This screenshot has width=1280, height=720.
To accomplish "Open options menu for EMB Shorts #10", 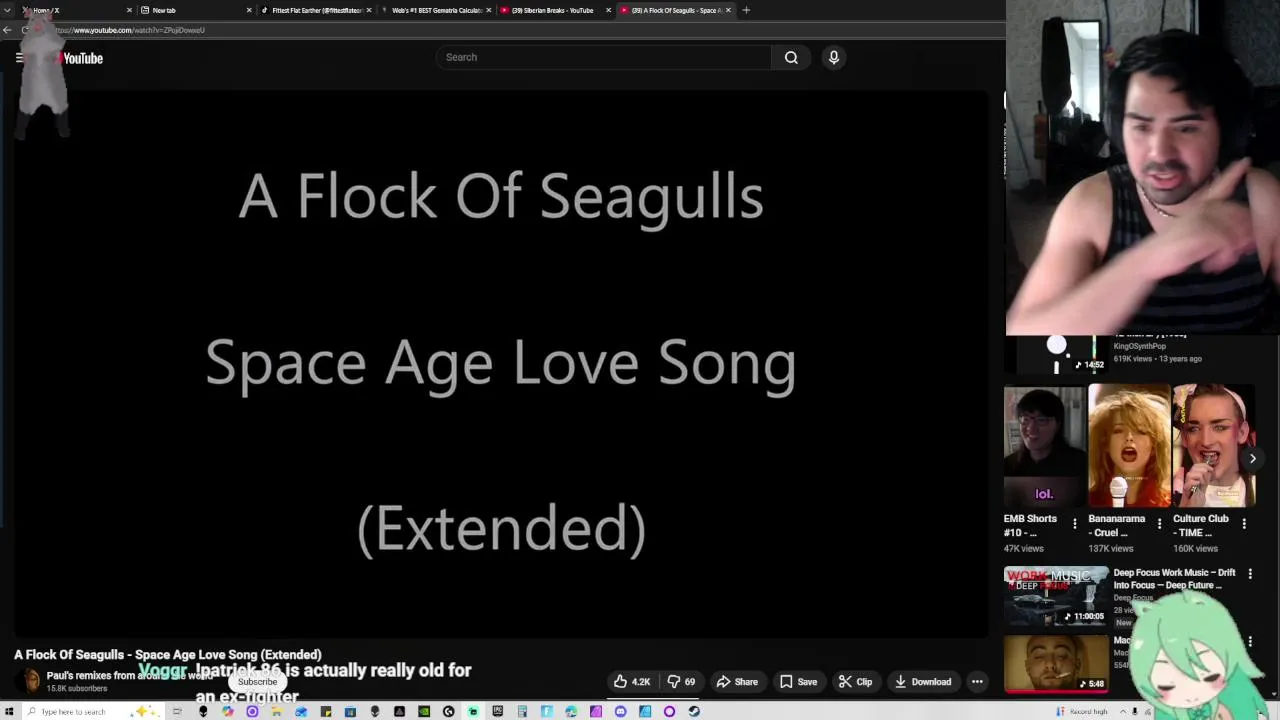I will (1075, 523).
